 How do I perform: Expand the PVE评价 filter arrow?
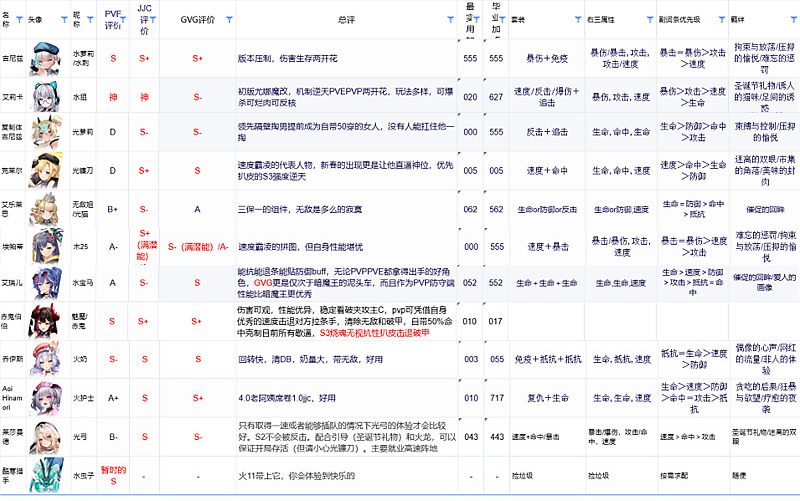click(127, 19)
